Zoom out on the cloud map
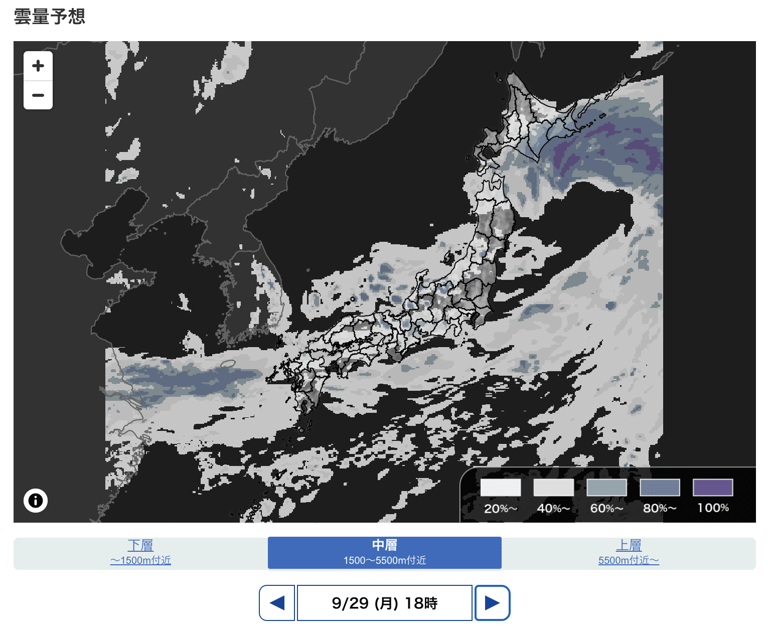The width and height of the screenshot is (768, 628). click(38, 96)
